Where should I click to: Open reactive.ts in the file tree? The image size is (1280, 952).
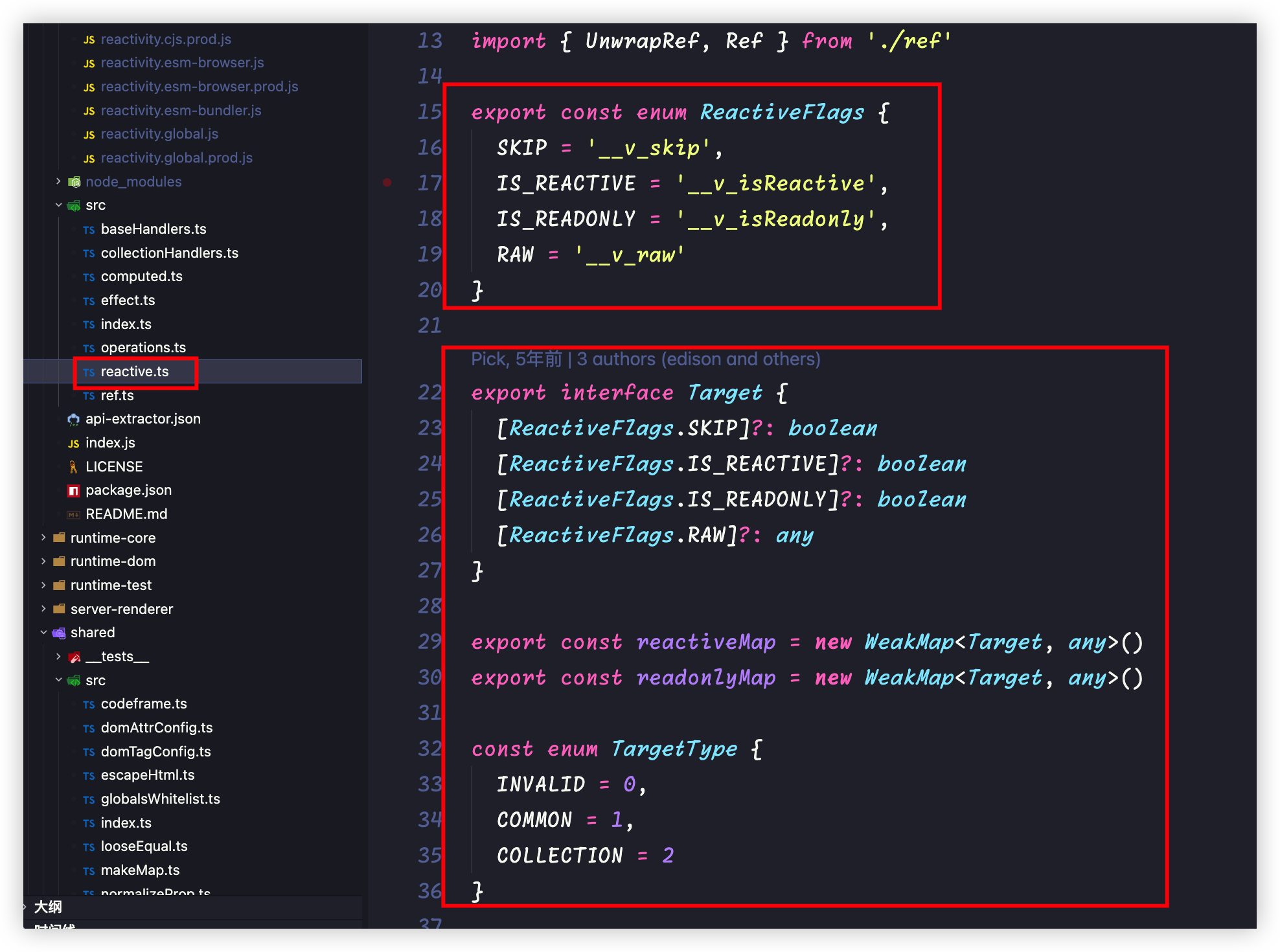click(x=134, y=372)
